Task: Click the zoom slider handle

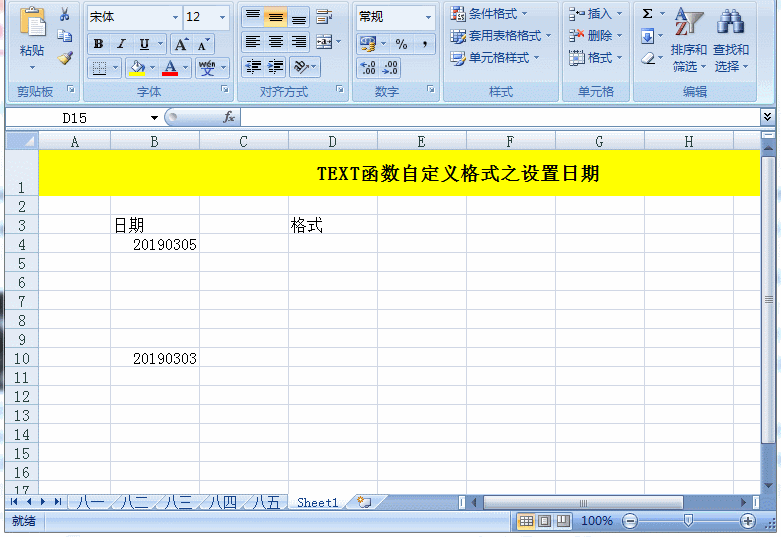Action: [688, 521]
